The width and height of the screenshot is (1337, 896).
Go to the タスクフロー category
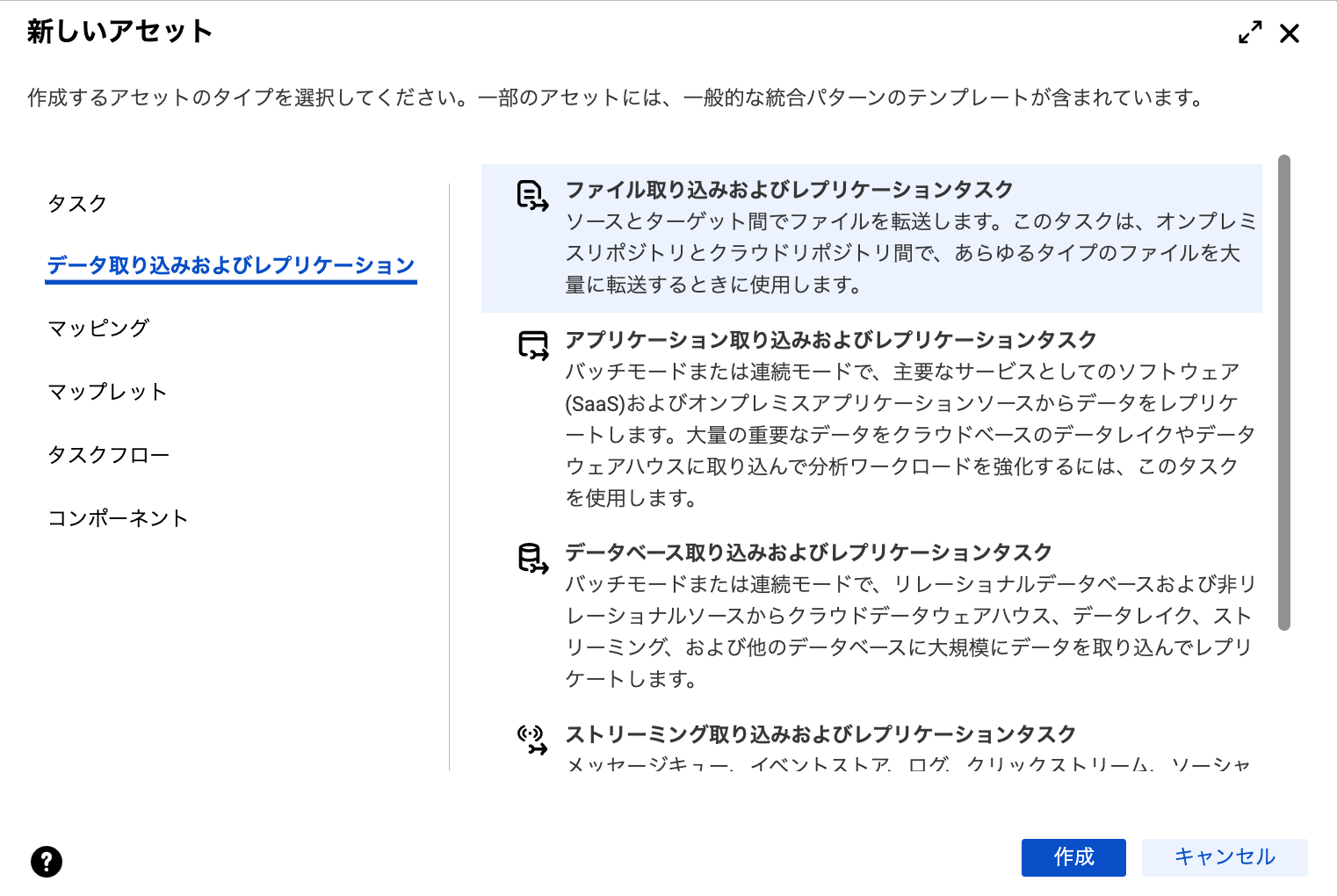click(108, 455)
